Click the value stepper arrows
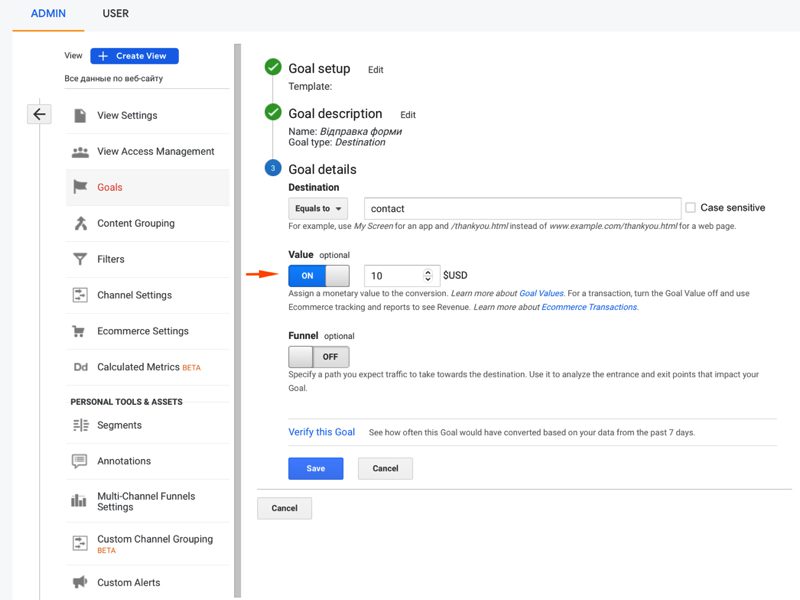 (428, 275)
